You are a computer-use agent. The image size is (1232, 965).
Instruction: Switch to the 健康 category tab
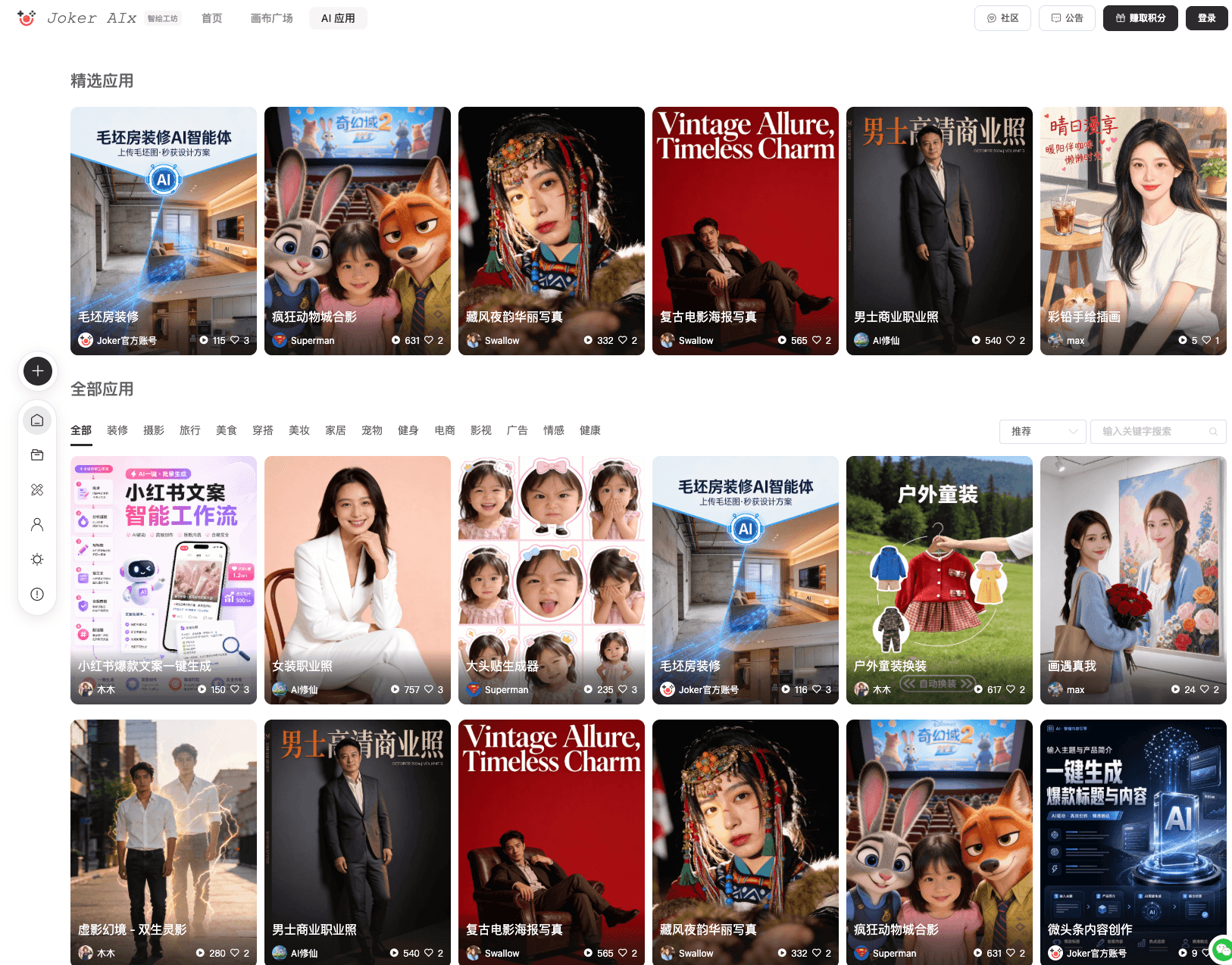point(590,430)
